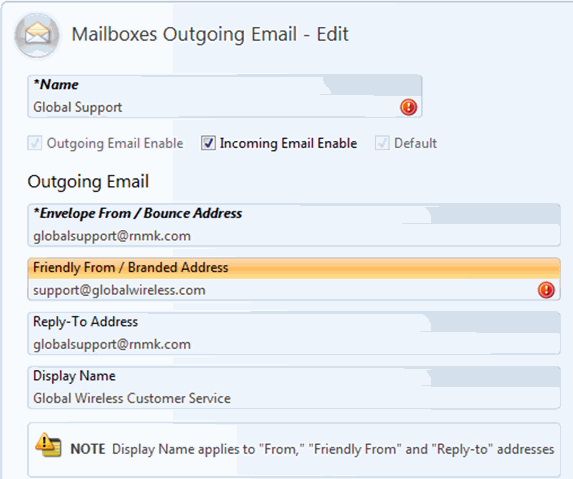Click the red error icon in Name field

(408, 107)
